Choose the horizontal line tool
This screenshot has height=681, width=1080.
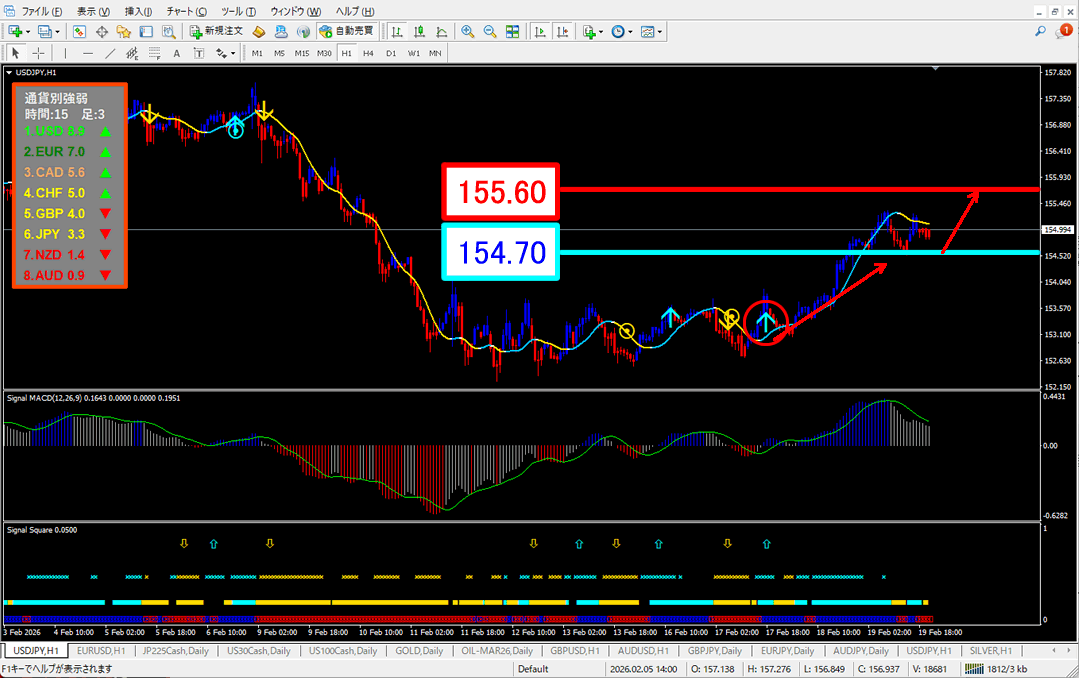coord(88,53)
